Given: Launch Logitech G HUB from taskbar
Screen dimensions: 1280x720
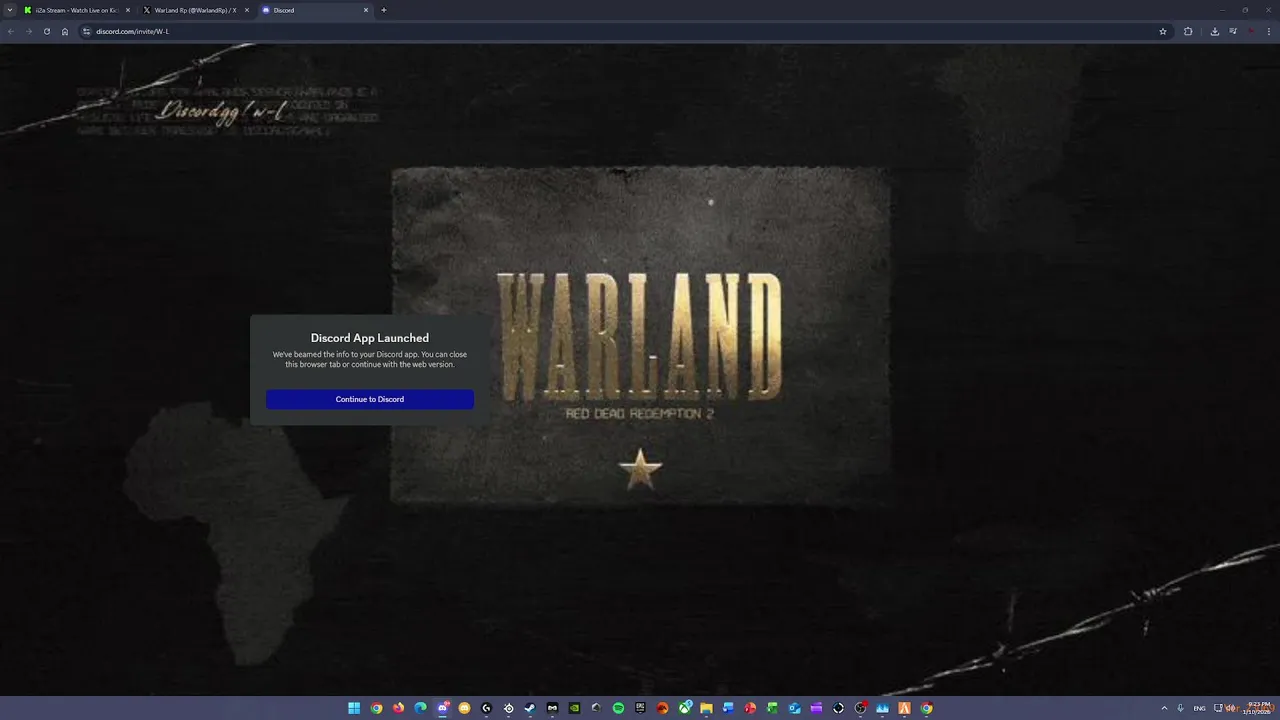Looking at the screenshot, I should point(486,708).
